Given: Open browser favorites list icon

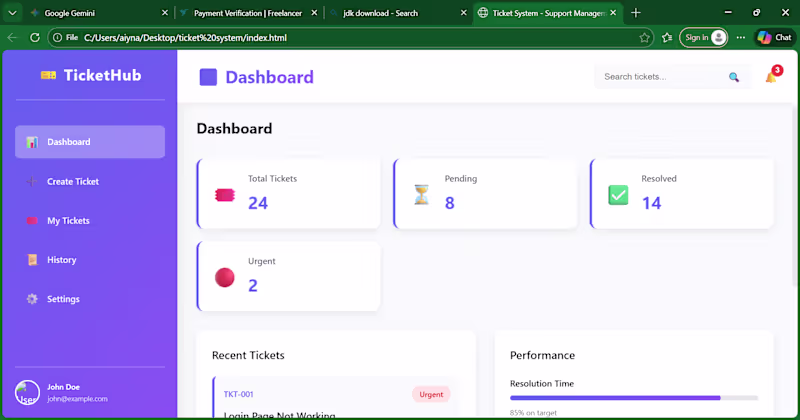Looking at the screenshot, I should (667, 37).
